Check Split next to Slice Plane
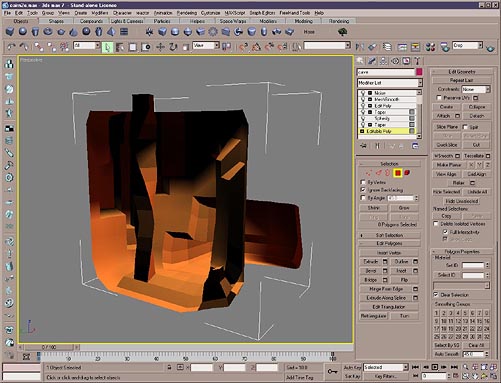The image size is (501, 383). 465,127
